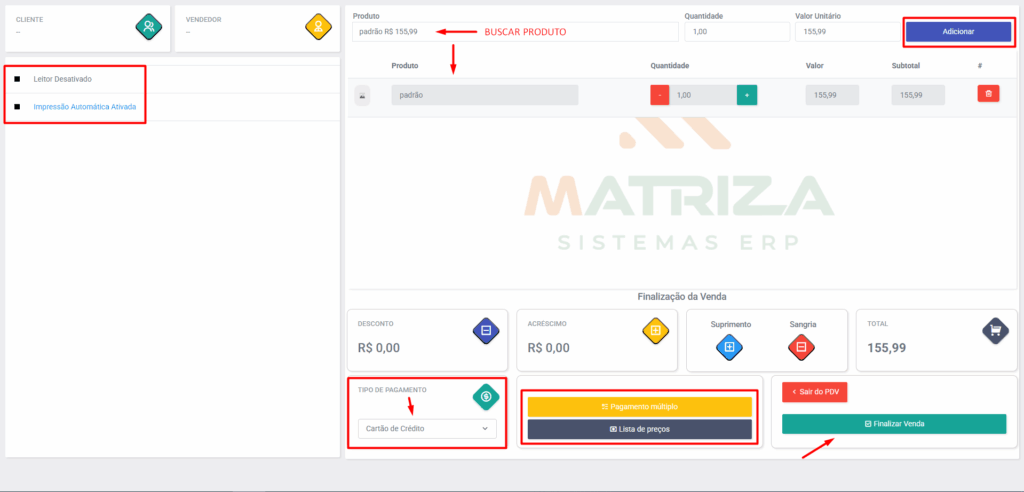Expand the Cartão de Crédito payment dropdown

pos(427,429)
